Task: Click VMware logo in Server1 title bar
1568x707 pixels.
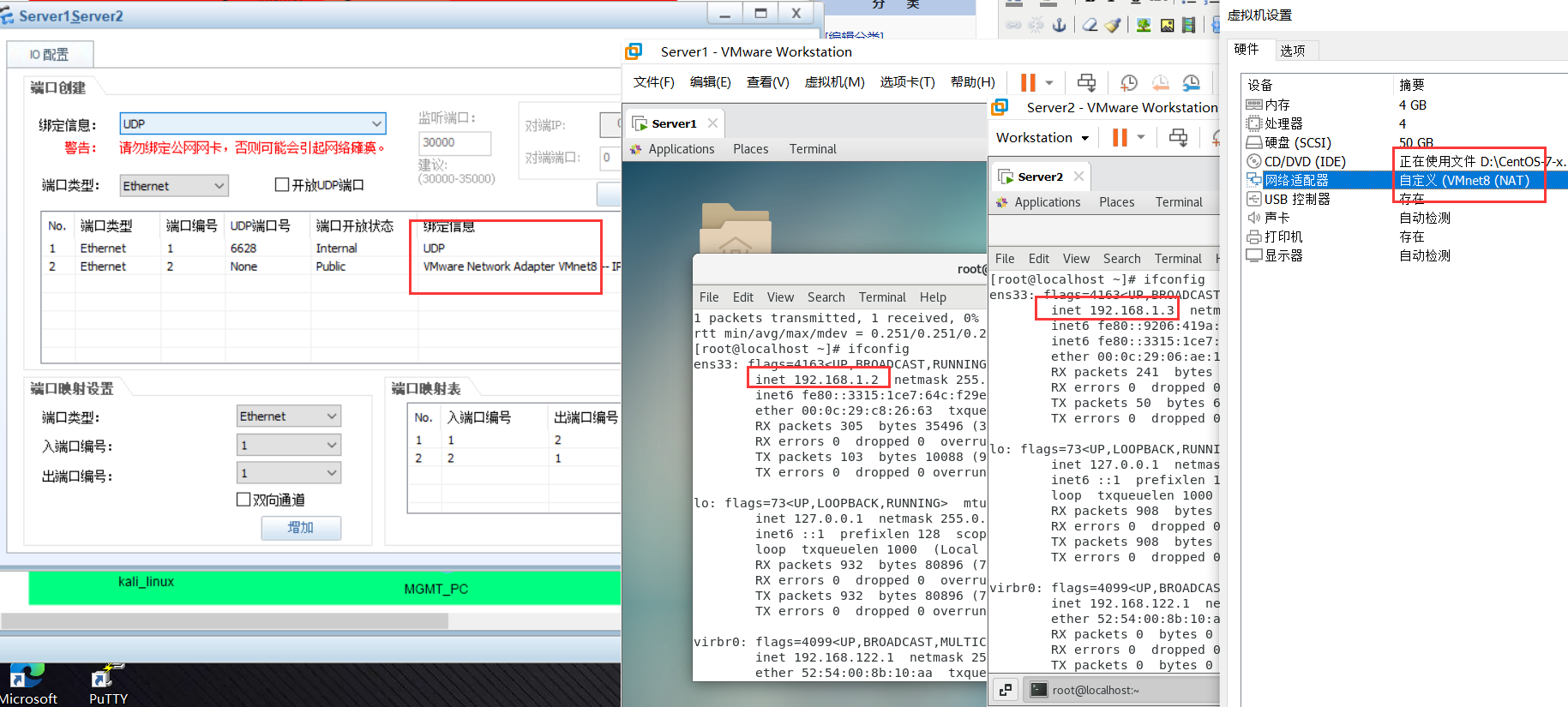Action: point(634,51)
